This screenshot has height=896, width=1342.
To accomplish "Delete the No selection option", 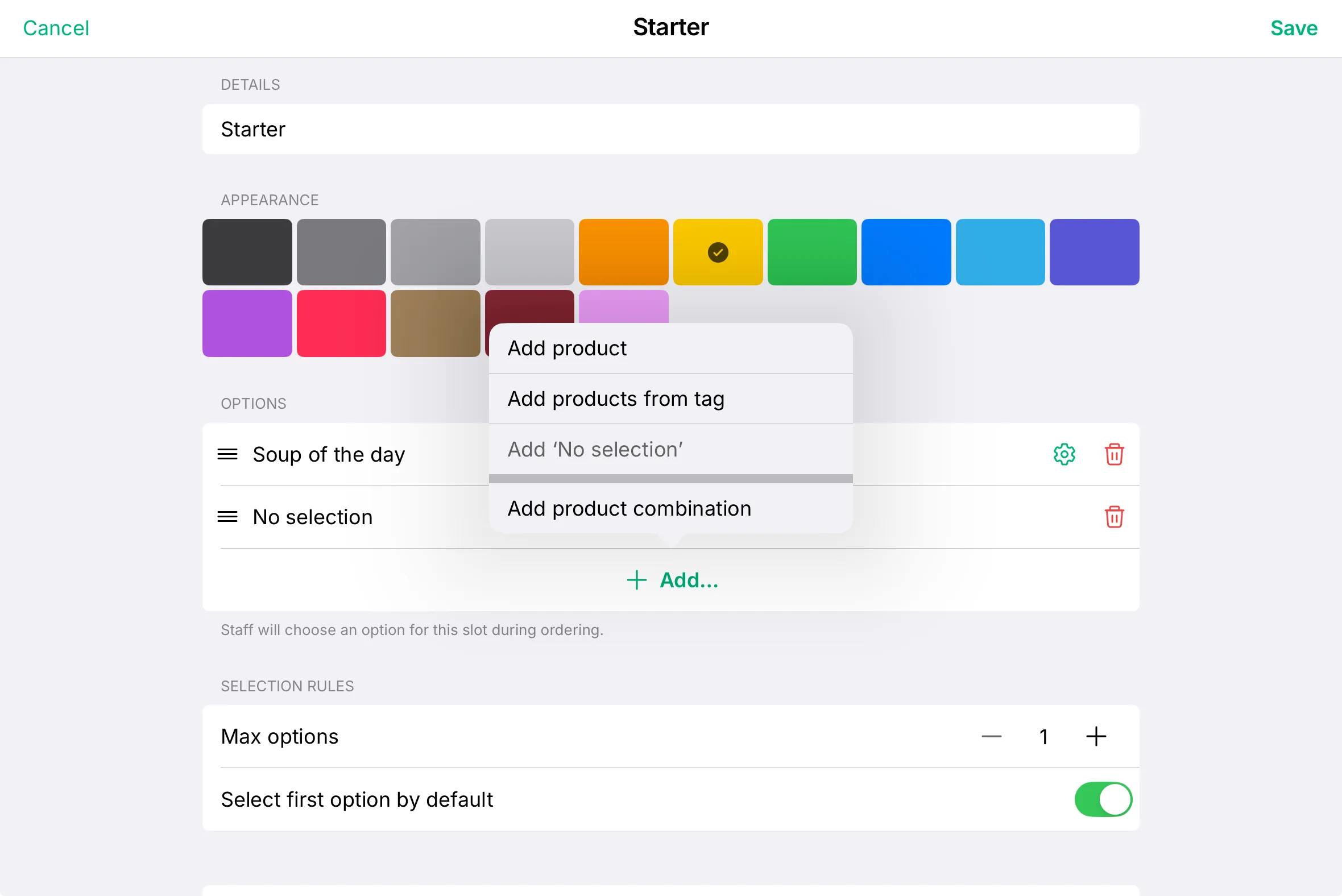I will pyautogui.click(x=1114, y=517).
